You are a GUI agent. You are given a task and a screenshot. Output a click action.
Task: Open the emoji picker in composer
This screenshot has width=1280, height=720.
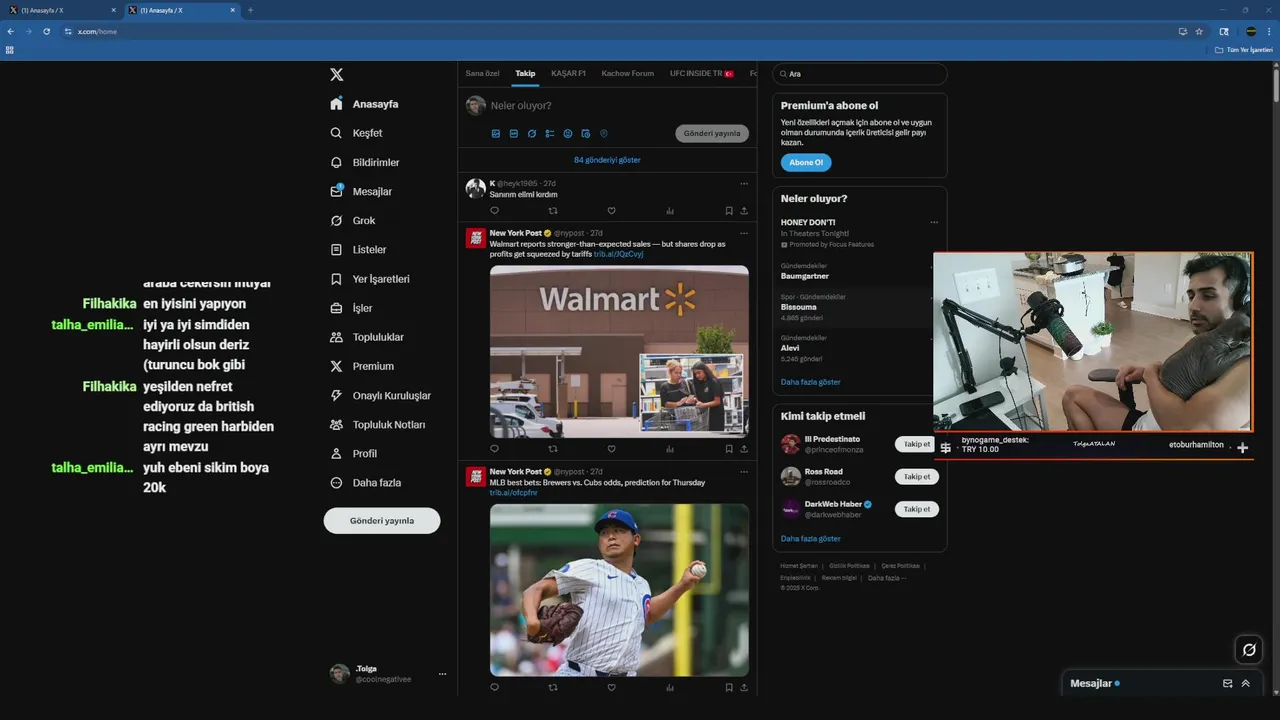pyautogui.click(x=568, y=133)
